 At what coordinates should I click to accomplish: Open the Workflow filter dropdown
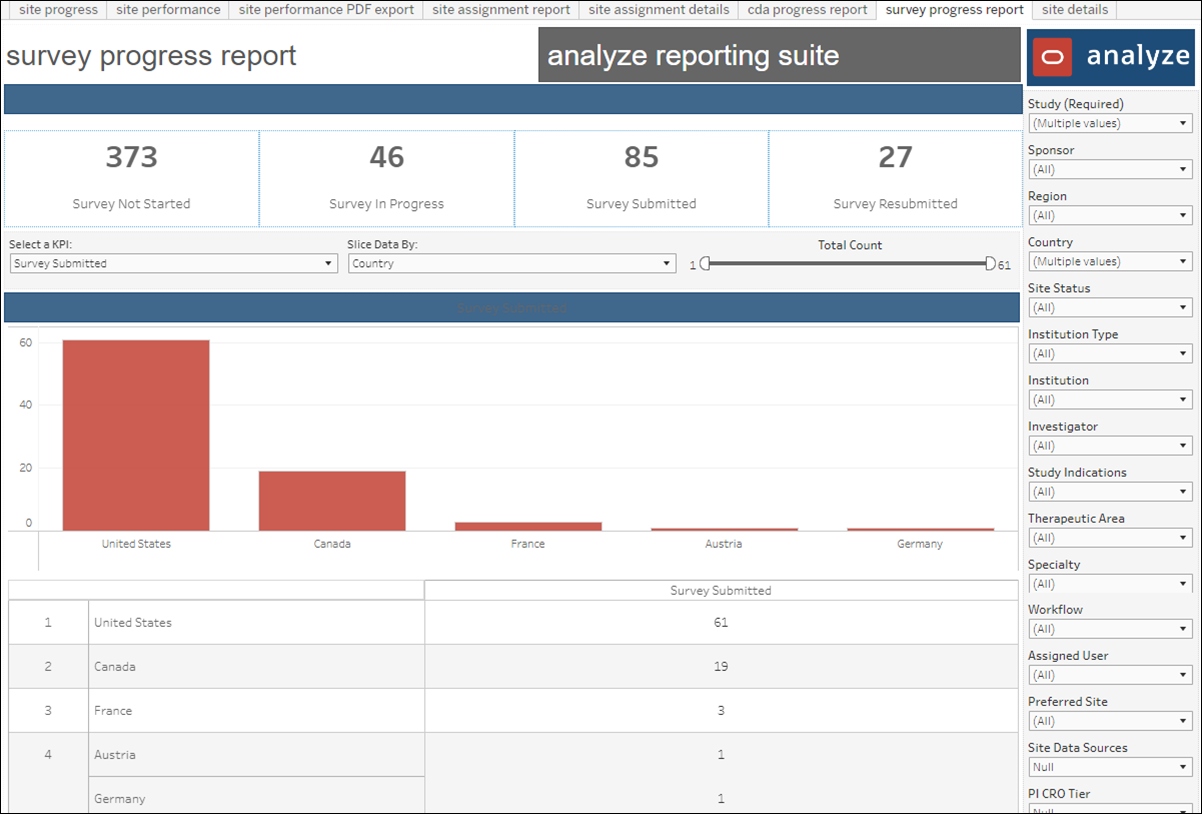coord(1110,629)
